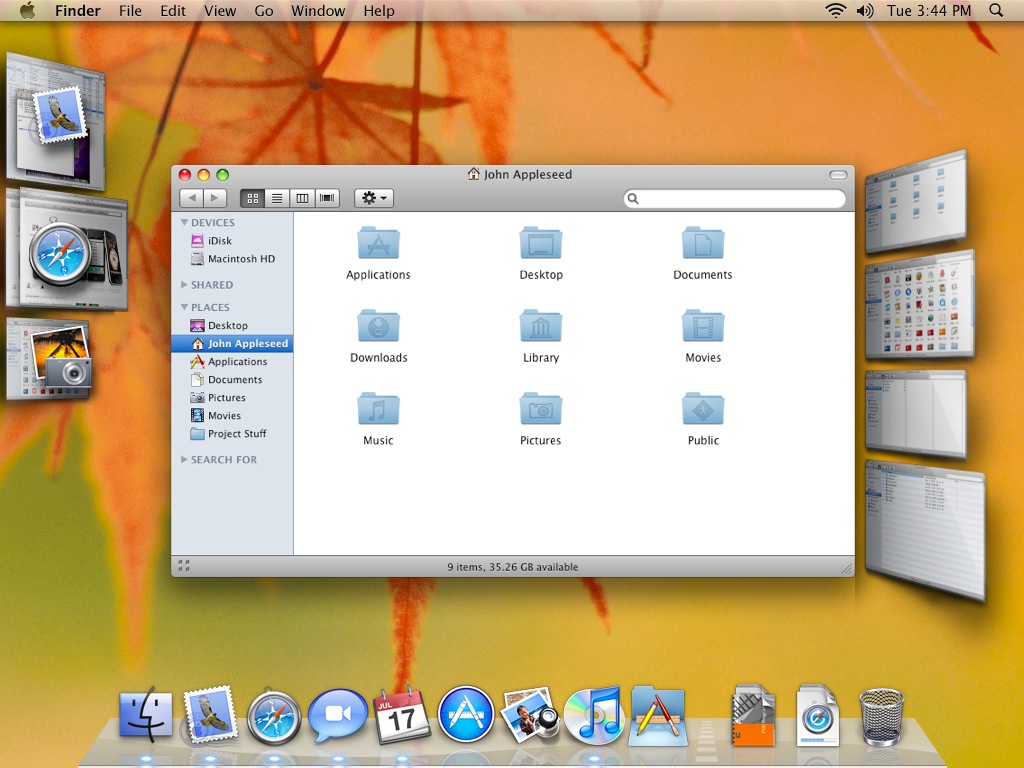1024x768 pixels.
Task: Hide the toolbar with the capsule button
Action: tap(837, 173)
